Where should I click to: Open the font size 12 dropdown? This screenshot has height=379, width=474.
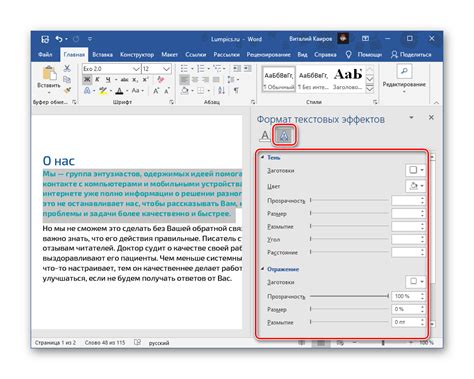(166, 69)
